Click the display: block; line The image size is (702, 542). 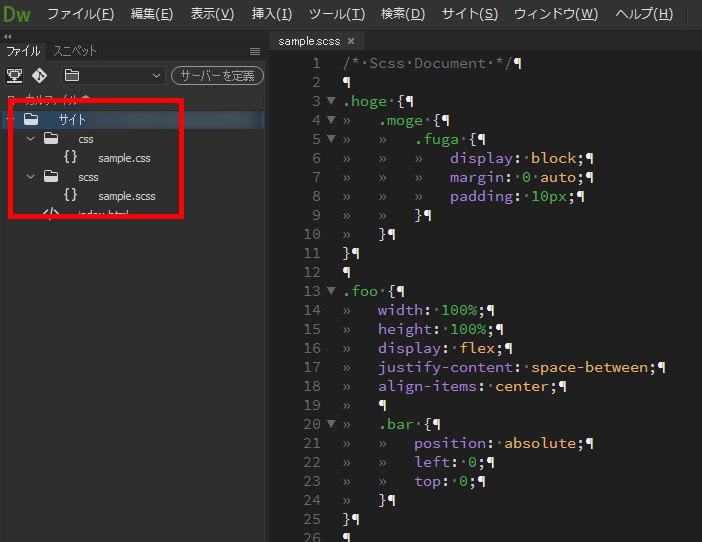[517, 158]
